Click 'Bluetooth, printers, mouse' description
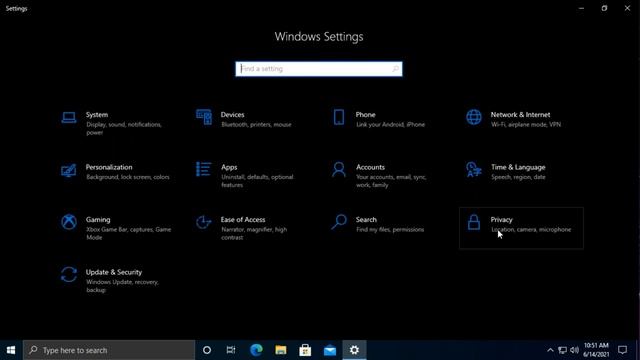The height and width of the screenshot is (360, 640). click(x=256, y=124)
